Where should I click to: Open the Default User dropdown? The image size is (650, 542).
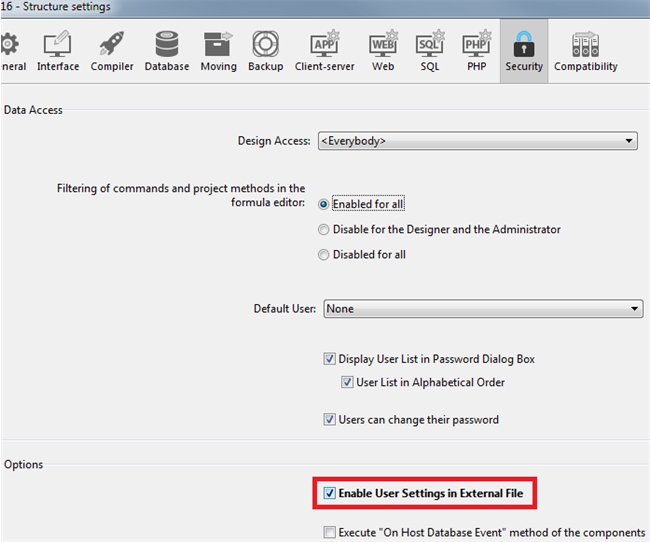pyautogui.click(x=482, y=309)
